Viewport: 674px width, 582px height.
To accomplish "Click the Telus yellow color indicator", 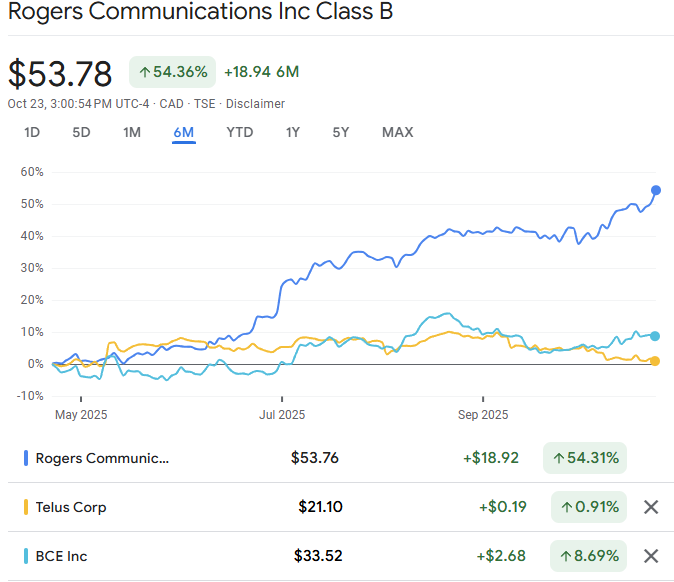I will [x=26, y=507].
